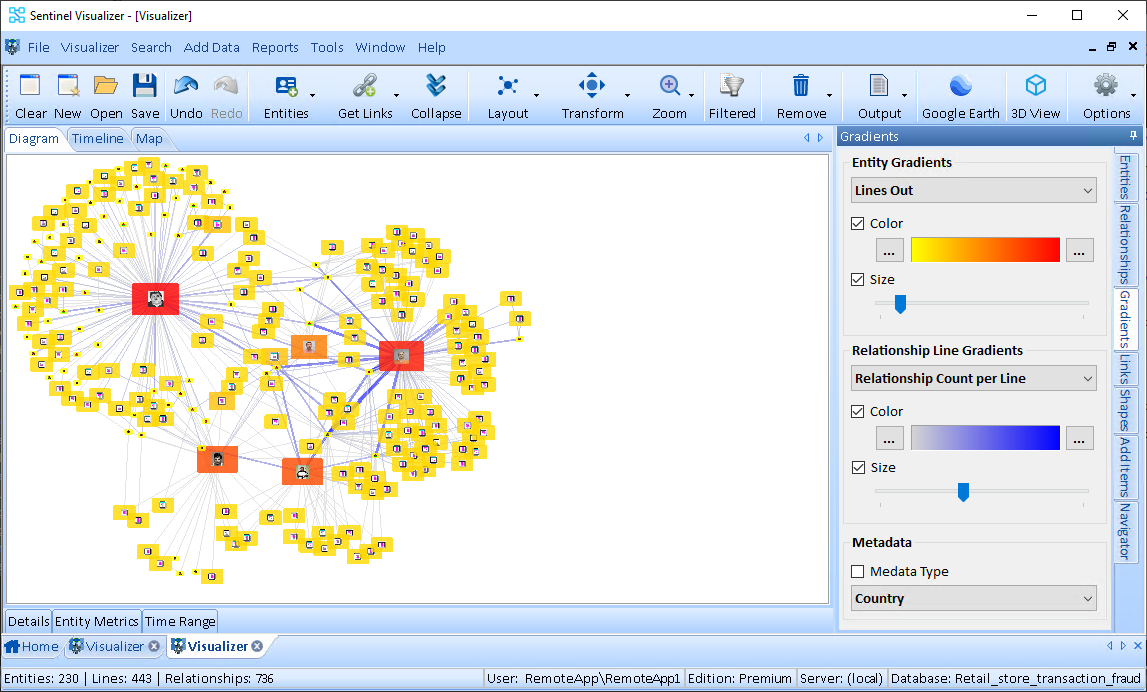Click the Save disk icon
This screenshot has height=692, width=1147.
pos(145,87)
